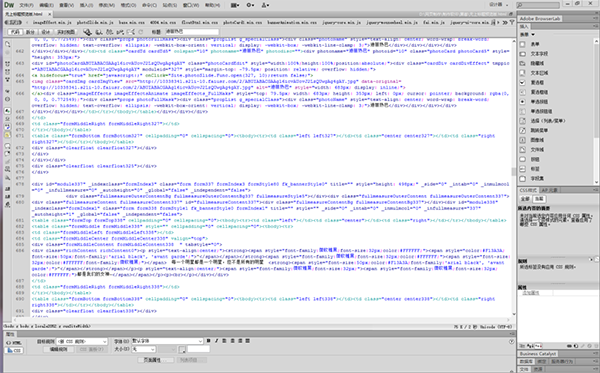
Task: Open the designer workspace switcher dropdown
Action: pos(498,5)
